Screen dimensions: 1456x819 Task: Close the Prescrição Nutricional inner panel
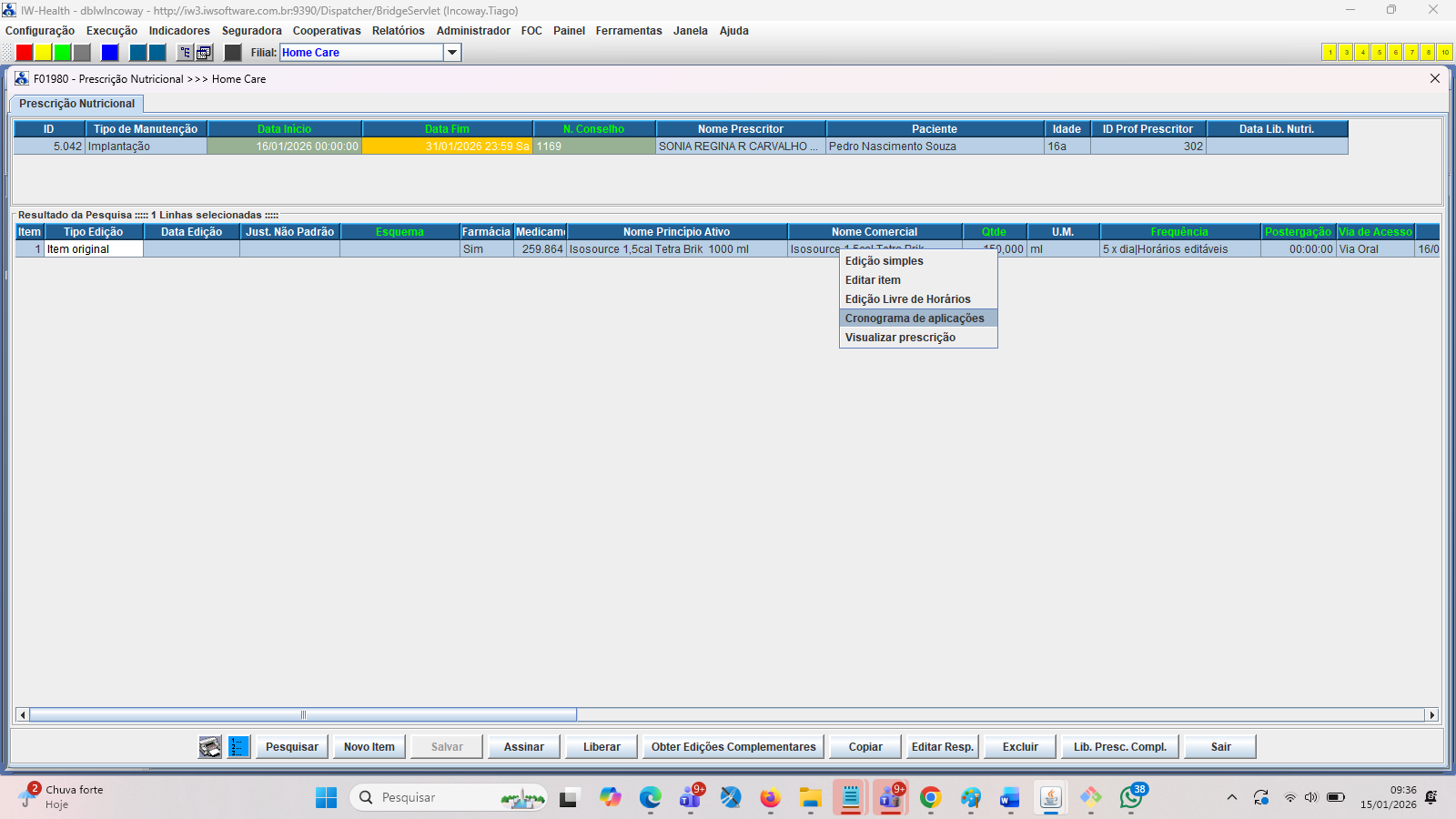(x=1435, y=79)
